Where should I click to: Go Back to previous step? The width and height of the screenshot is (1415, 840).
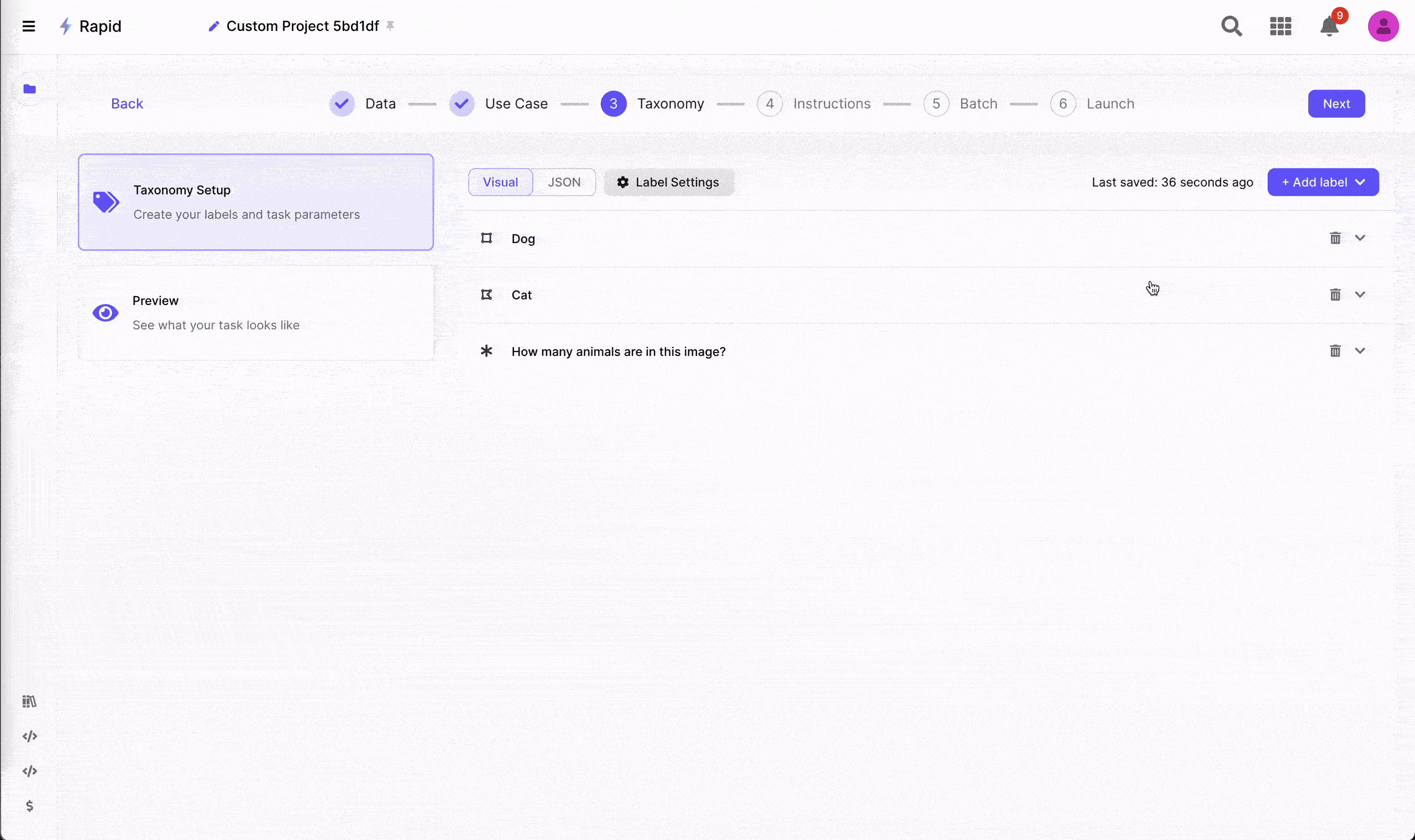coord(127,103)
